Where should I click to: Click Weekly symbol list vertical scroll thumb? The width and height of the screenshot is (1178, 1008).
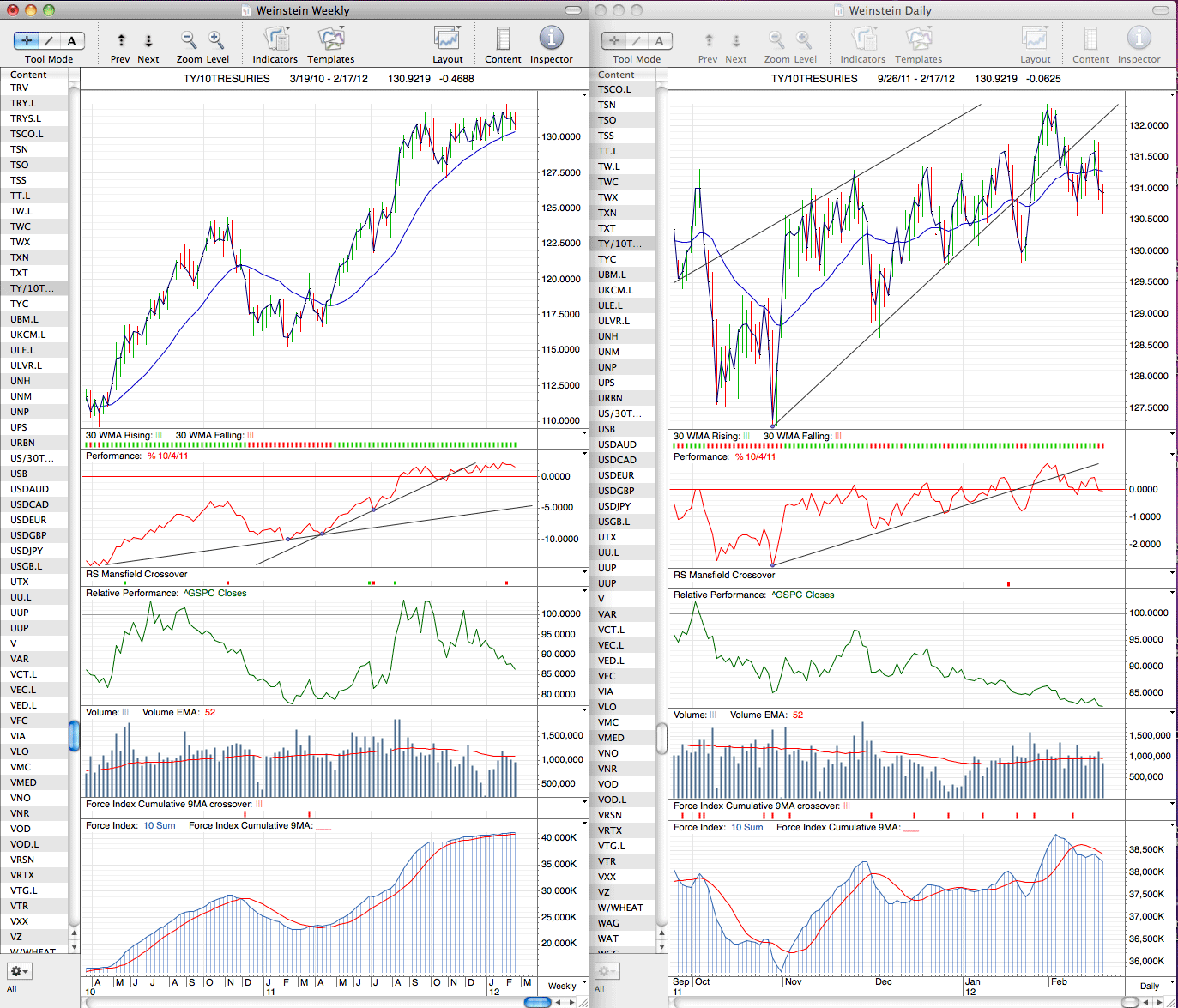tap(74, 736)
